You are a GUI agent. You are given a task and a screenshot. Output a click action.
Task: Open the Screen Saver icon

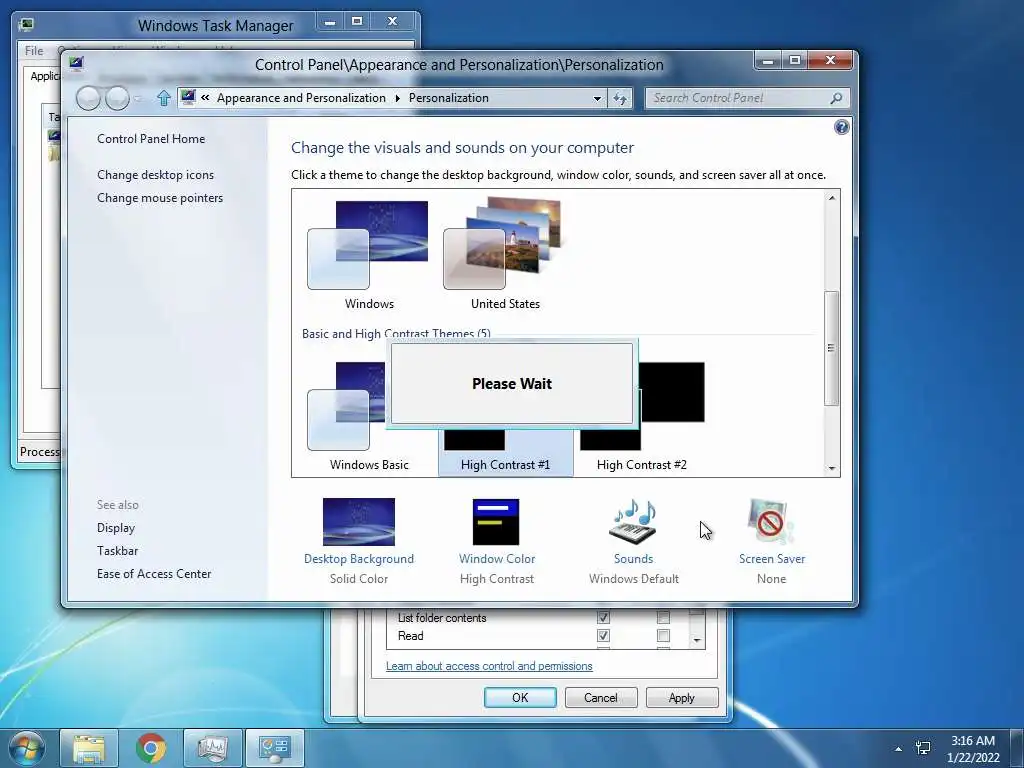771,522
